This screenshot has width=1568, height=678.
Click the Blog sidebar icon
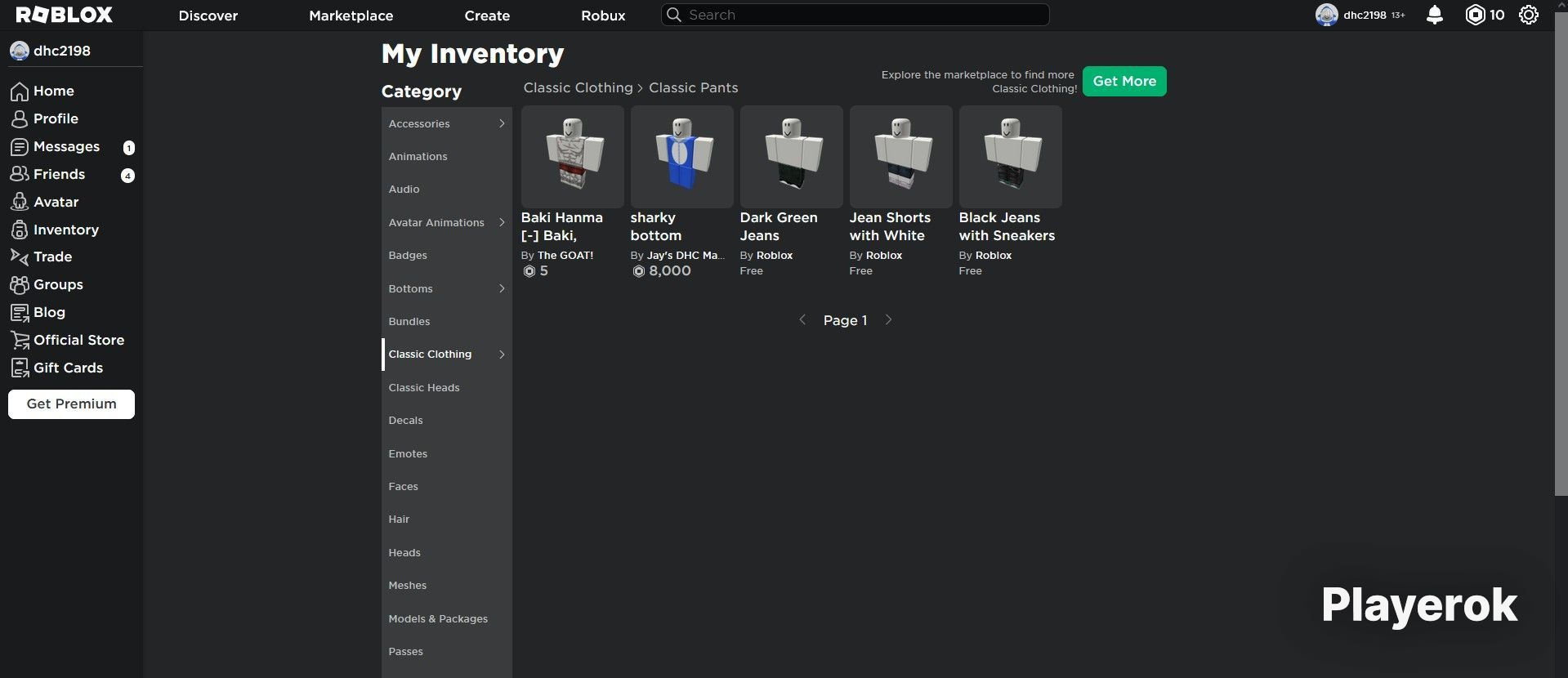20,312
